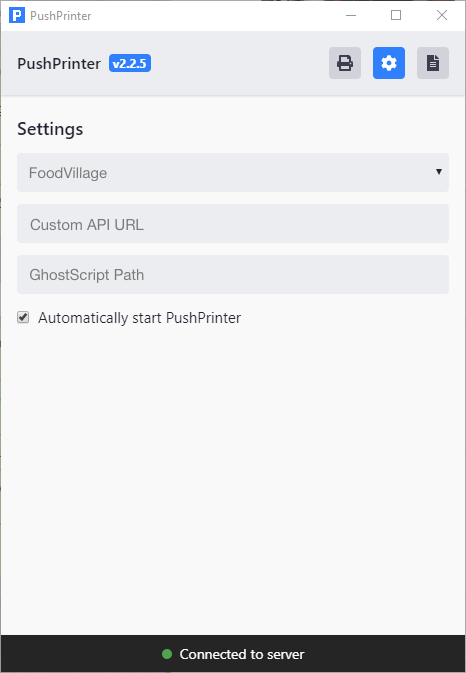Click the 'Connected to server' status text
The image size is (466, 673).
[242, 654]
